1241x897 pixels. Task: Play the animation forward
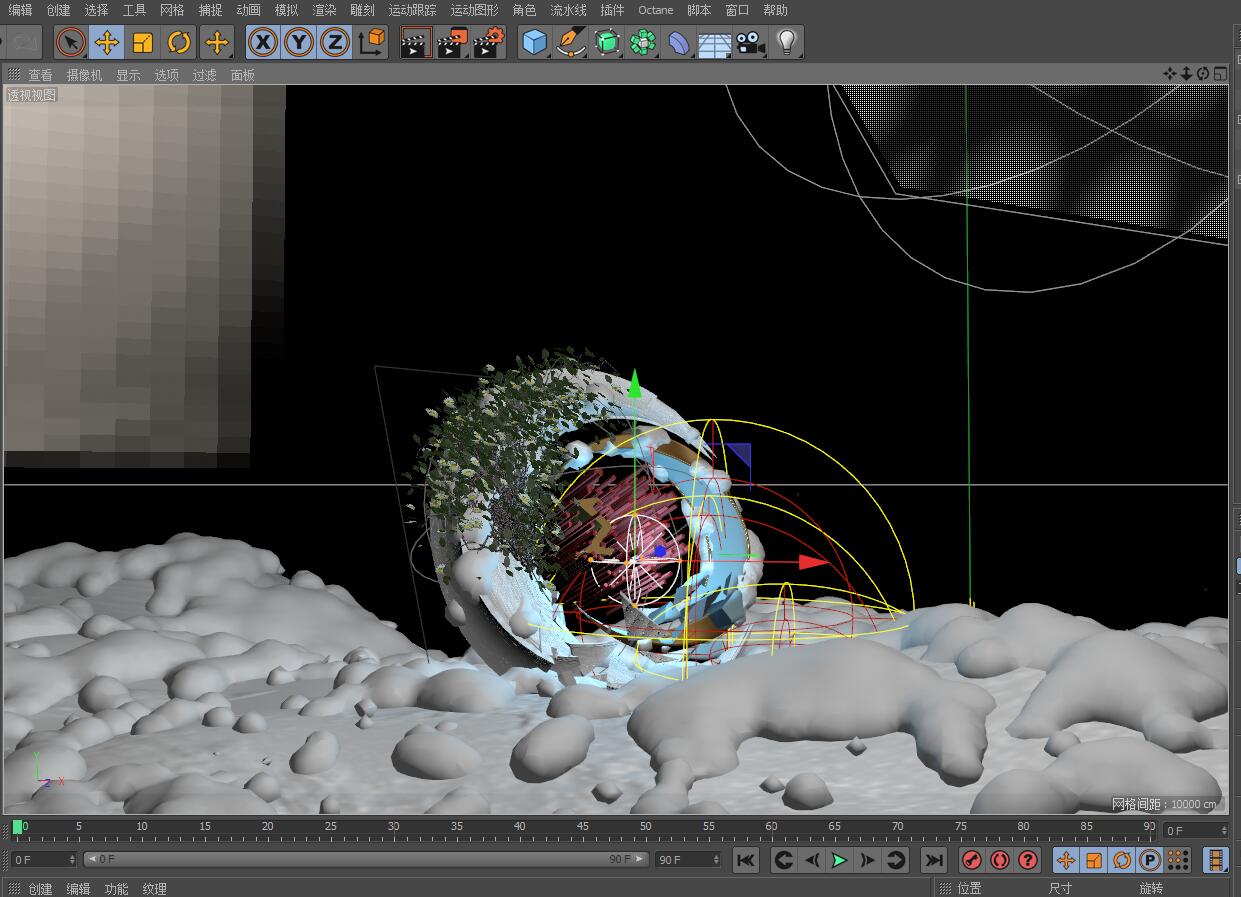[840, 860]
